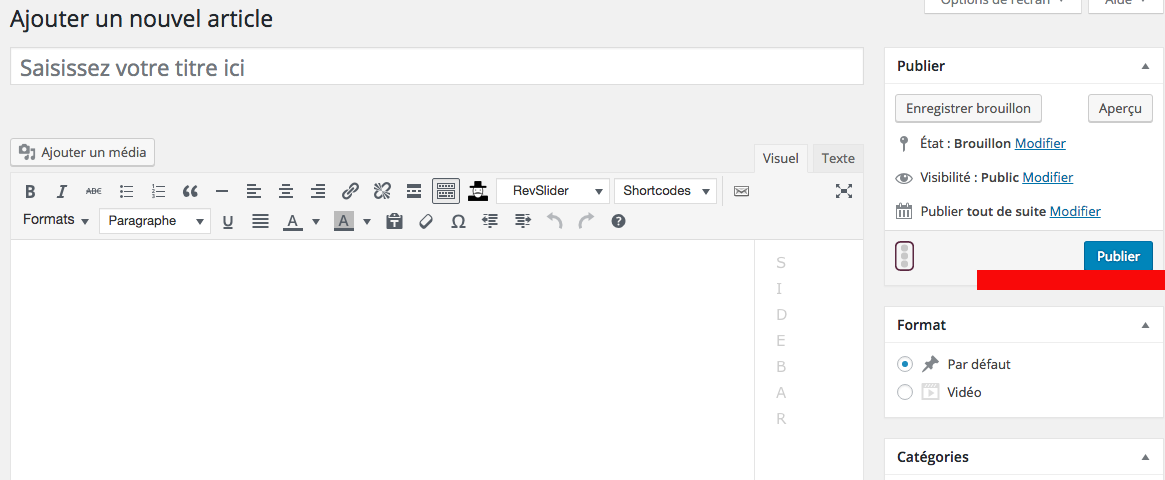Select the Par défaut post format

[x=905, y=364]
